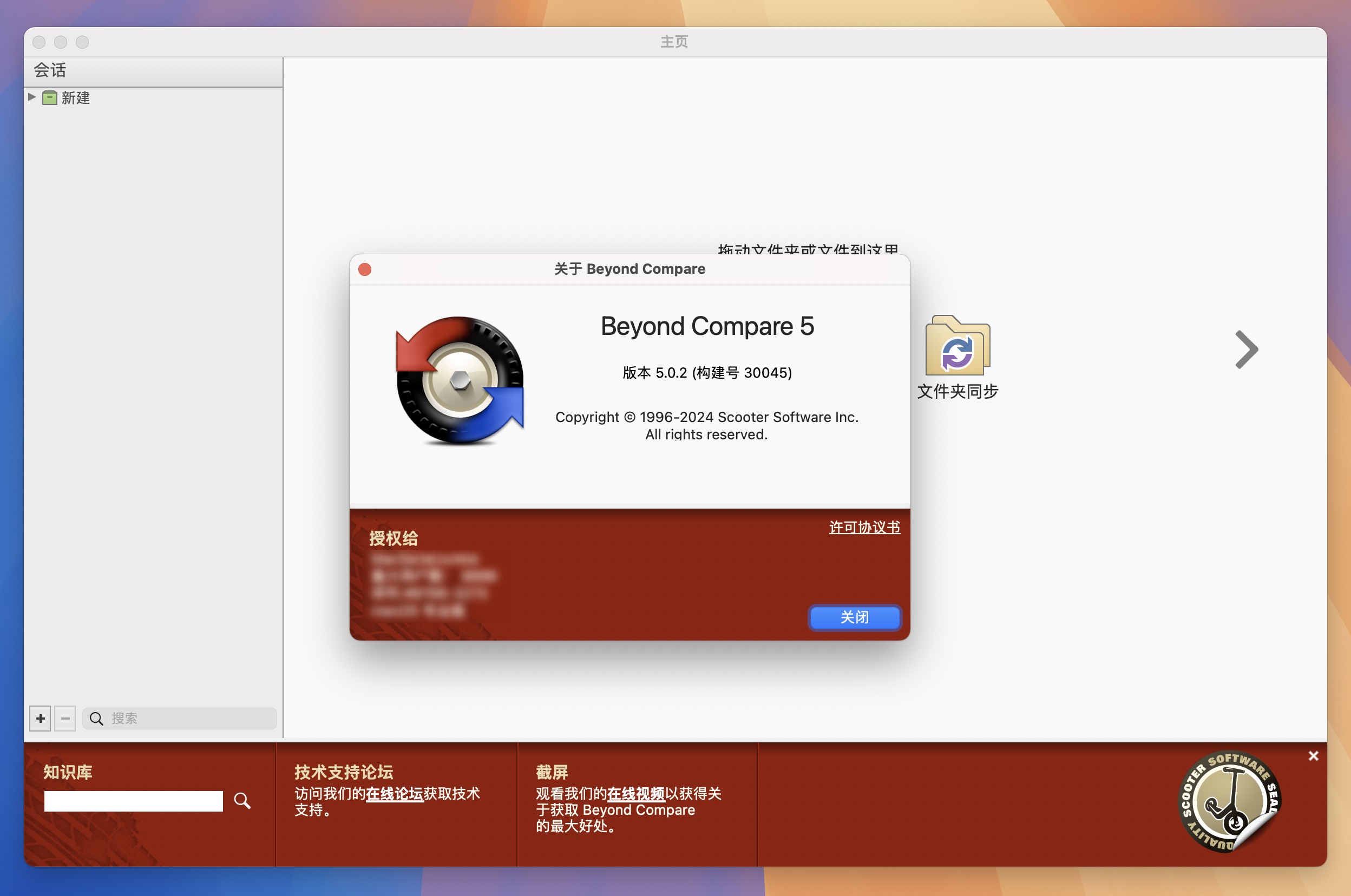Click the green 新建 folder icon
1351x896 pixels.
point(50,98)
